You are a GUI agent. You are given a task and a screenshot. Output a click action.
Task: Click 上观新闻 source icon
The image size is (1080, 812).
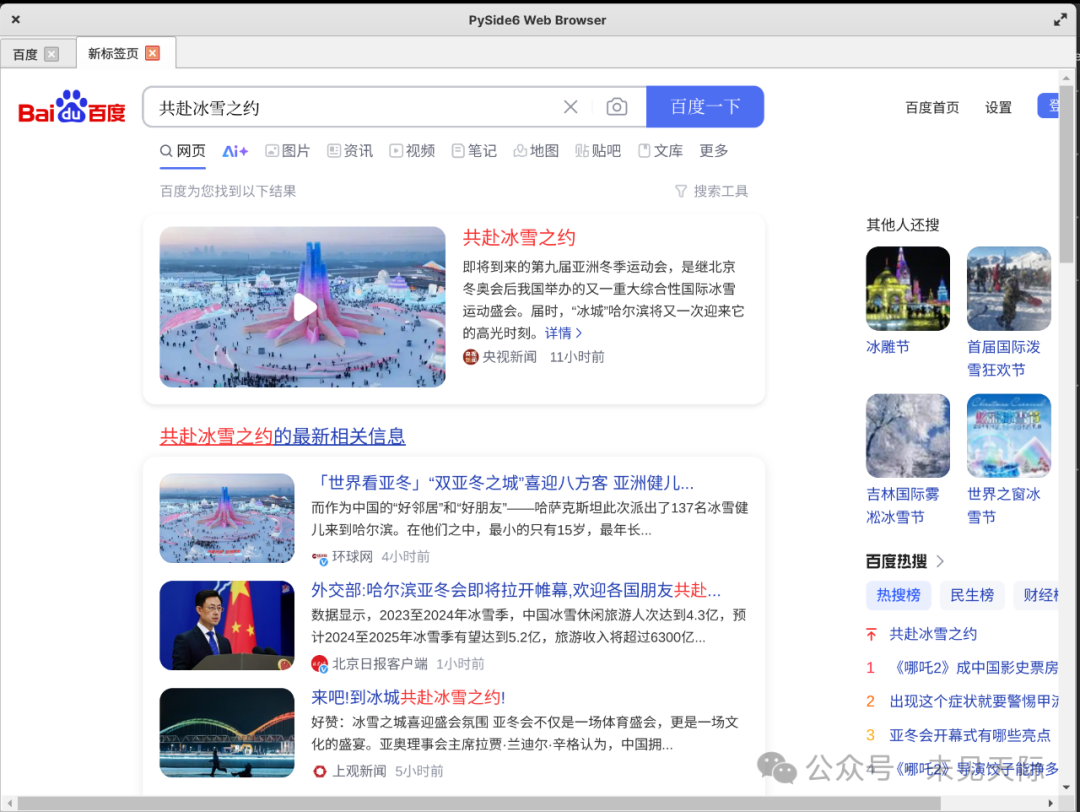320,771
